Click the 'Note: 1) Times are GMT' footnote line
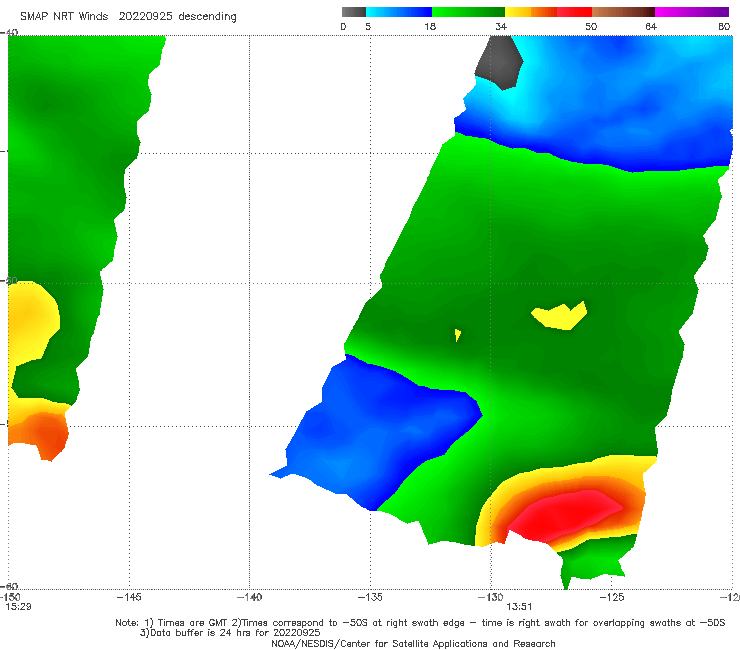This screenshot has width=740, height=650. click(420, 623)
